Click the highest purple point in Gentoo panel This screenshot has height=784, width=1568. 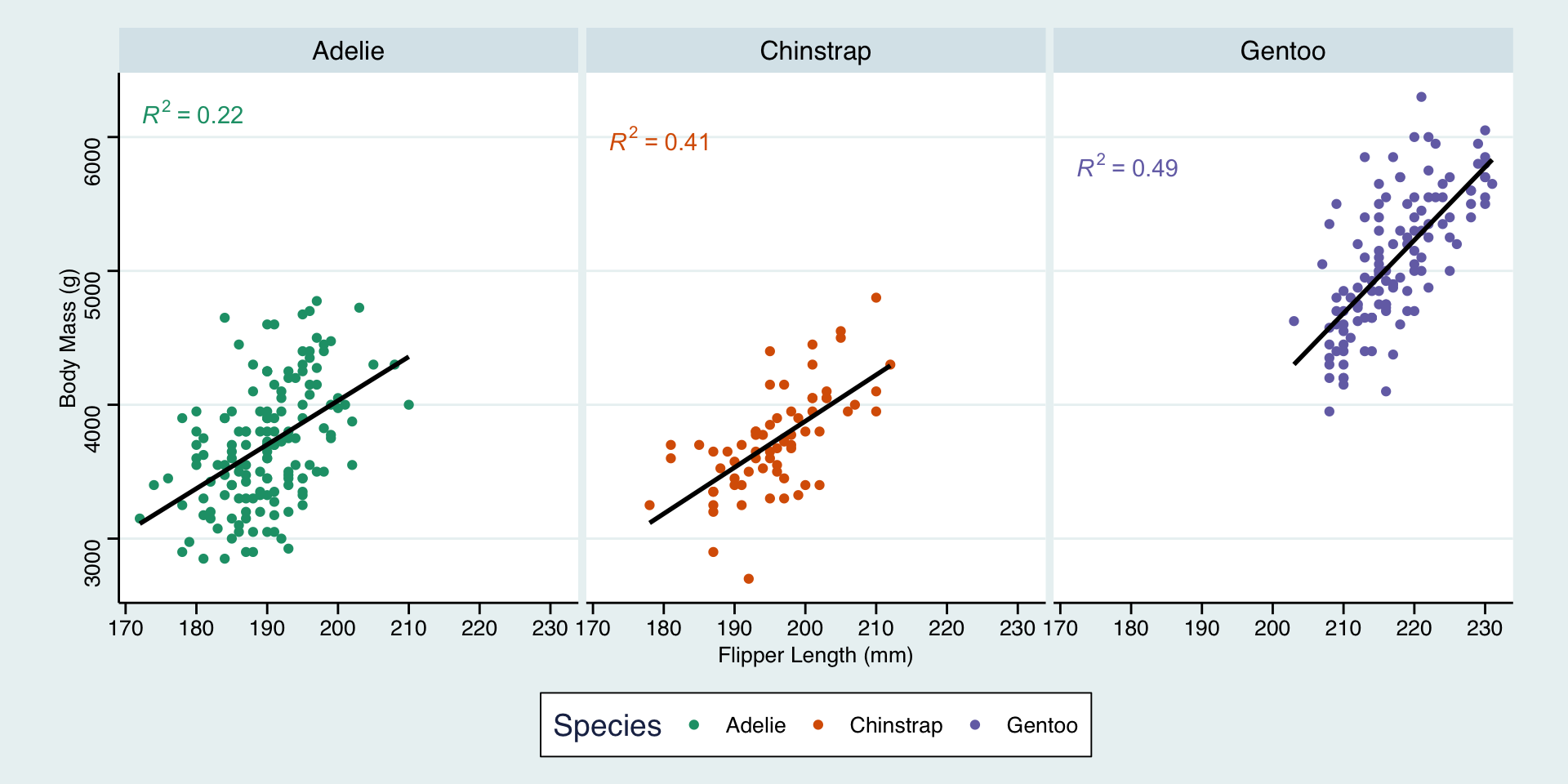click(x=1421, y=97)
